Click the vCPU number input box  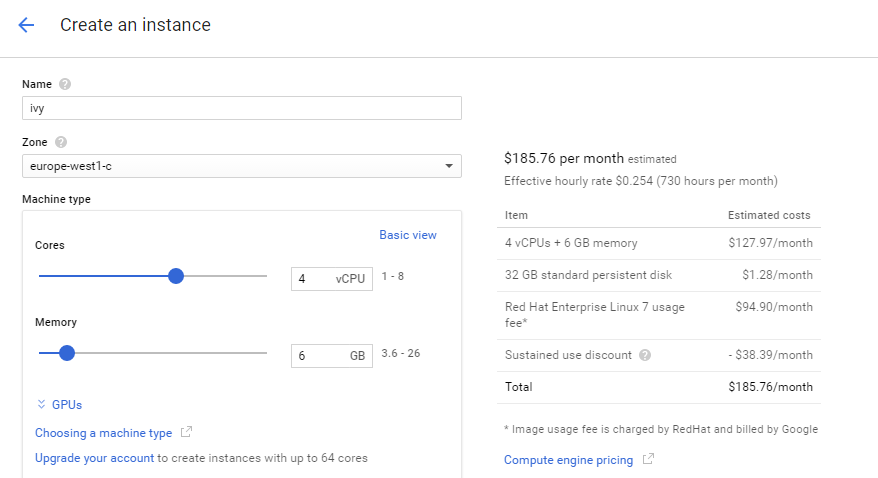coord(315,279)
